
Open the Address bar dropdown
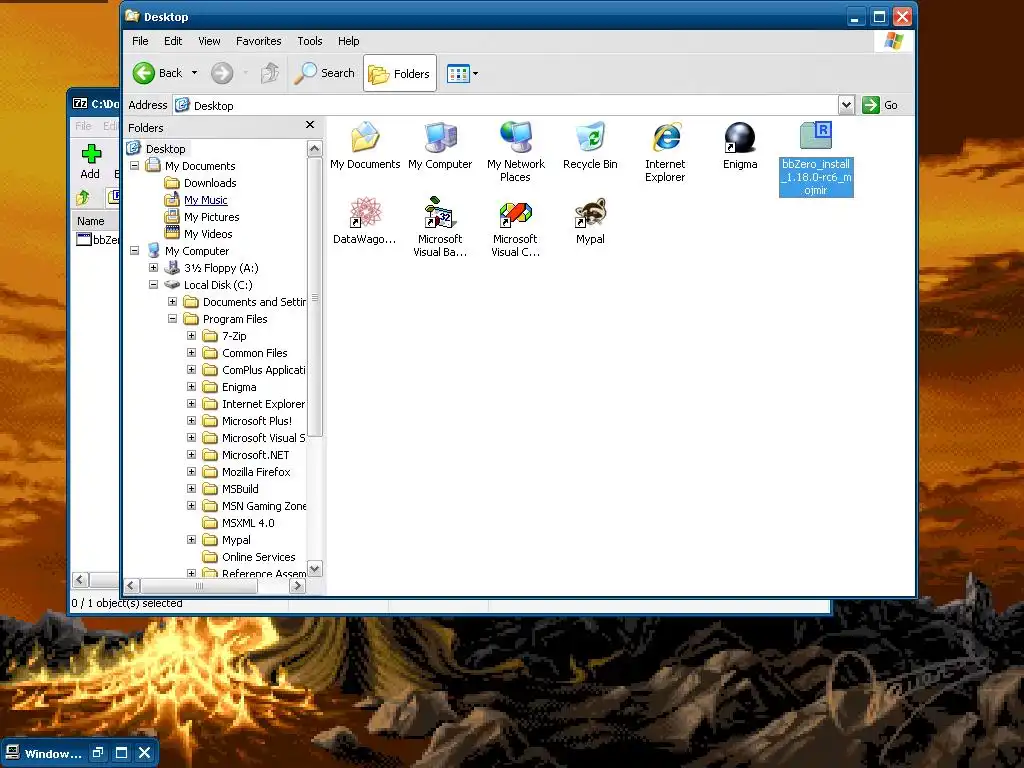[x=846, y=105]
